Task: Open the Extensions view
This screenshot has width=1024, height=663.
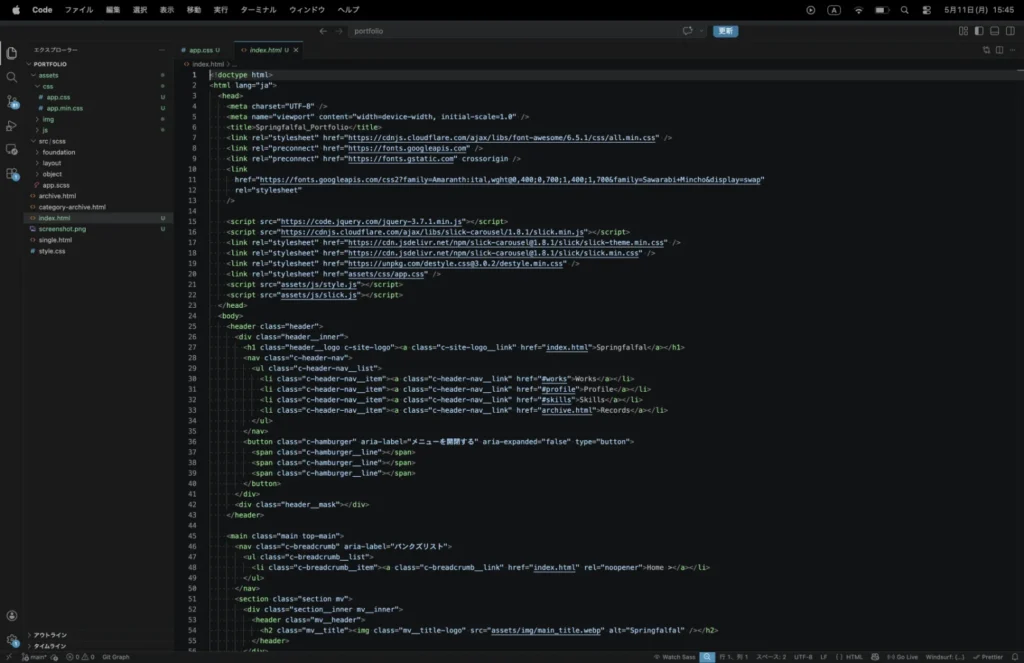Action: [x=12, y=174]
